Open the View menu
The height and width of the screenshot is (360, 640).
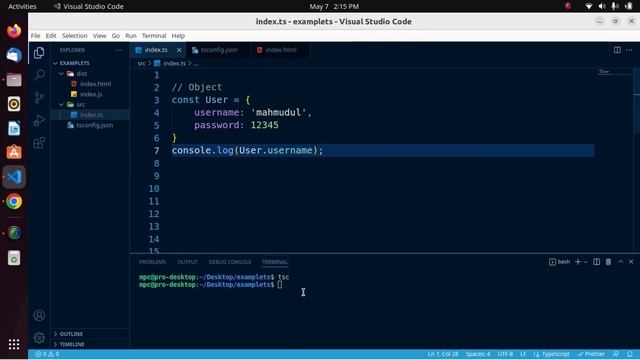[x=99, y=36]
